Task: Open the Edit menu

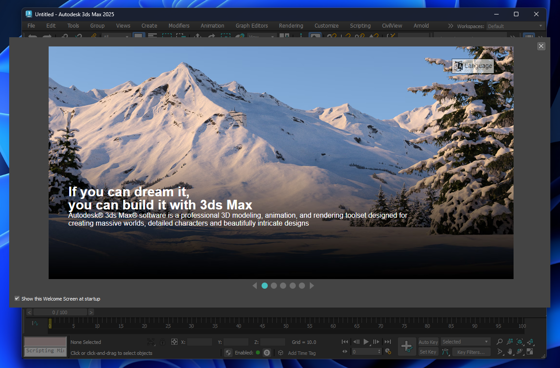Action: 51,26
